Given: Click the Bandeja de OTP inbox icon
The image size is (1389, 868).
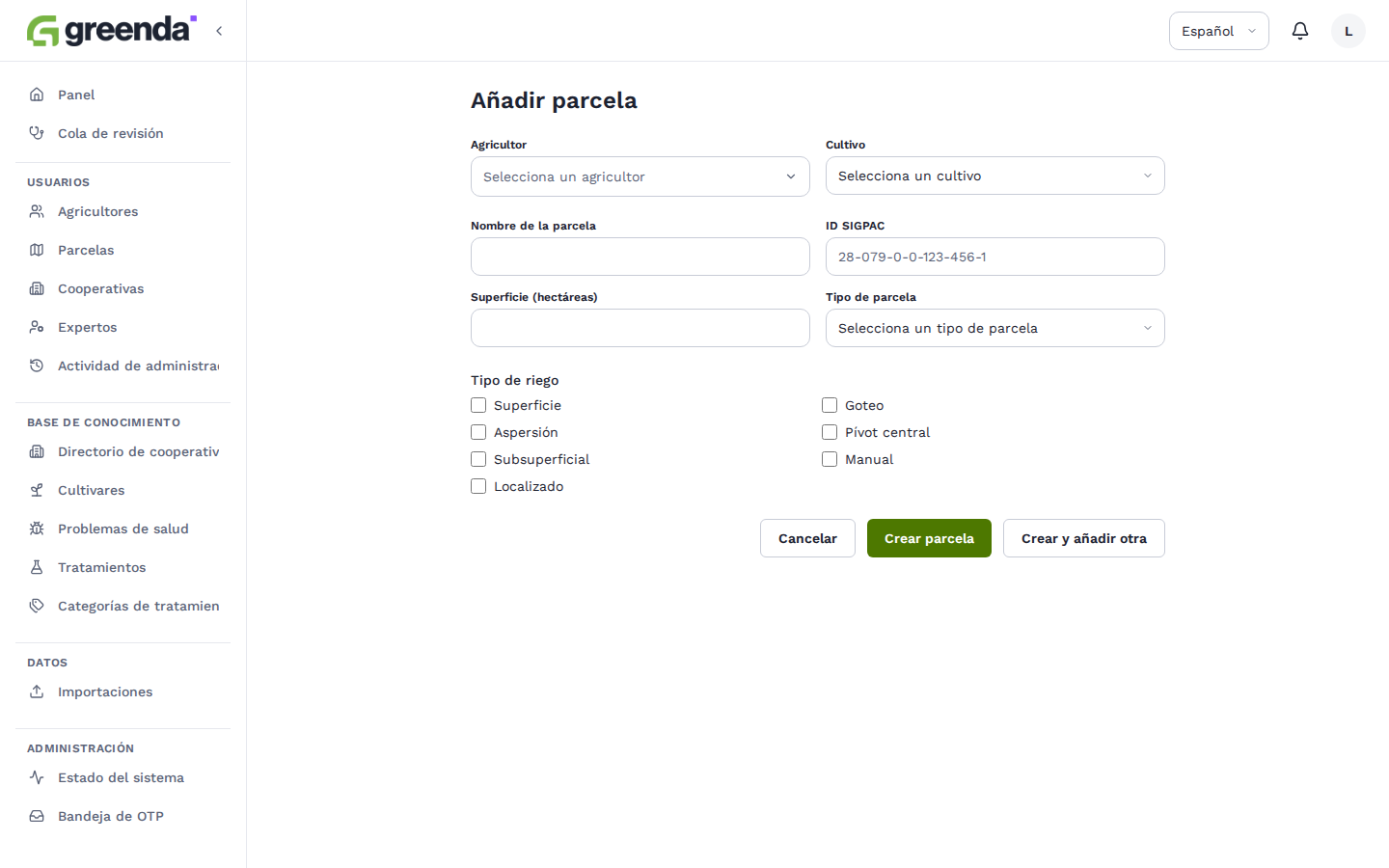Looking at the screenshot, I should [x=37, y=816].
